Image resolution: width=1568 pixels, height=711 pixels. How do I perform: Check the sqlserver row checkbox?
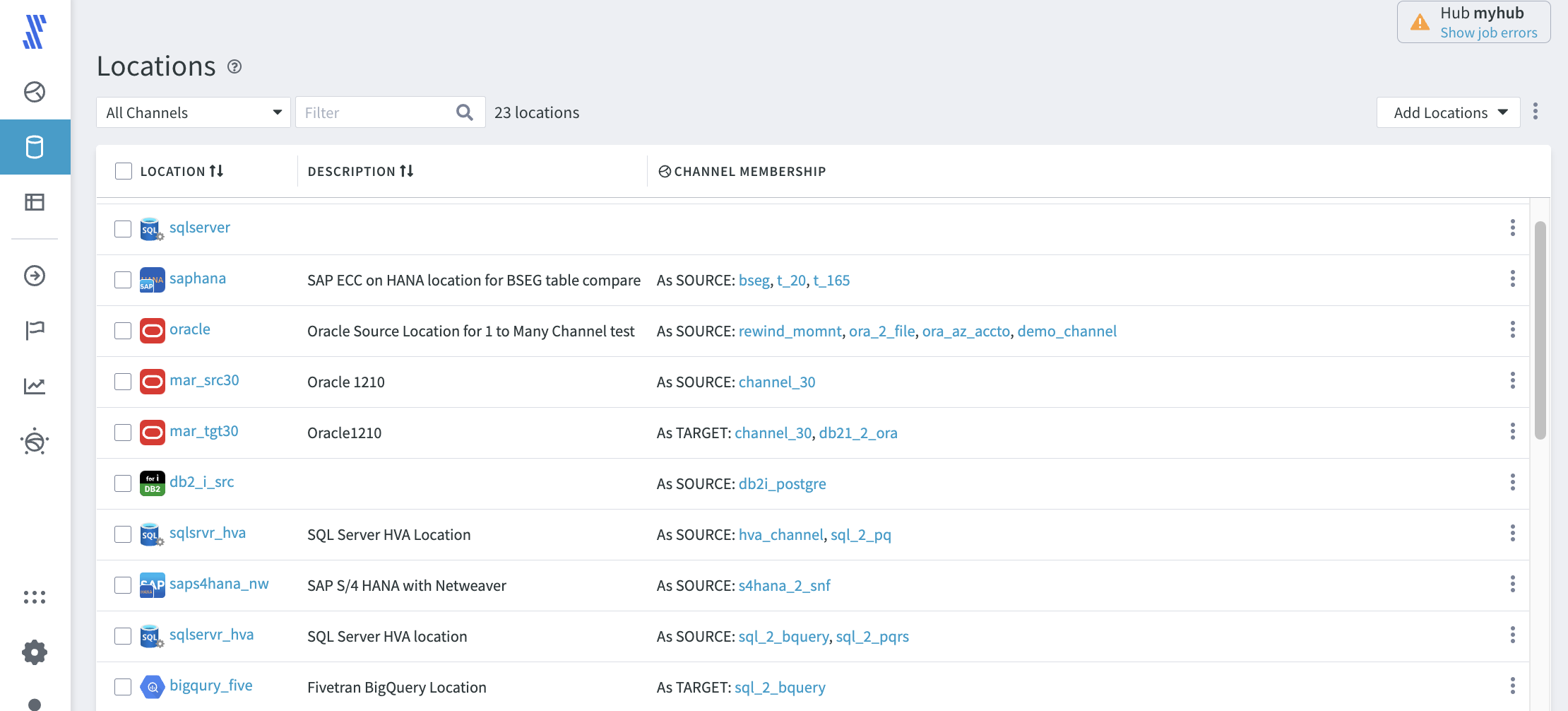123,229
